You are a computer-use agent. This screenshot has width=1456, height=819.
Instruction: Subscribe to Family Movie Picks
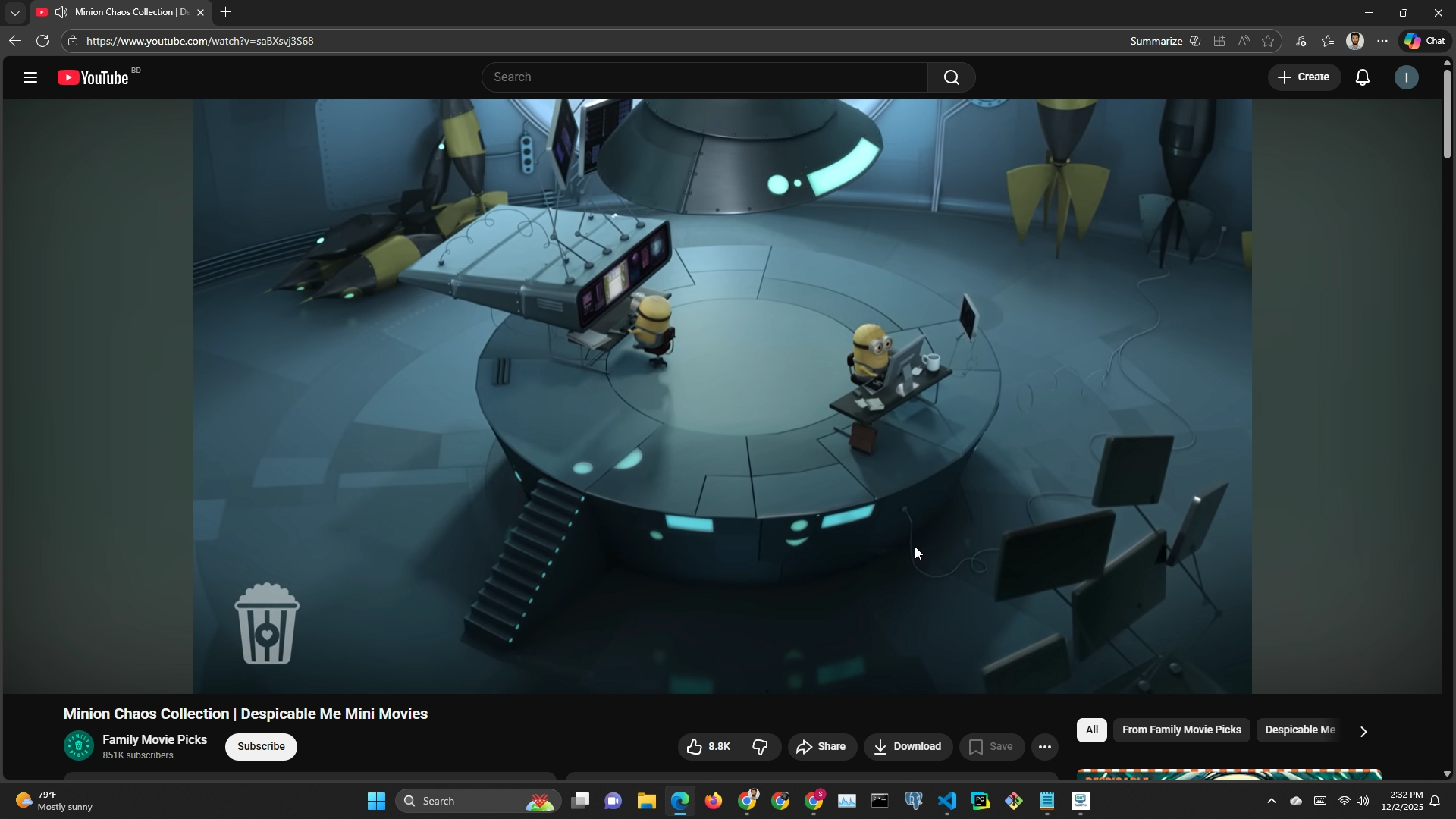click(261, 747)
